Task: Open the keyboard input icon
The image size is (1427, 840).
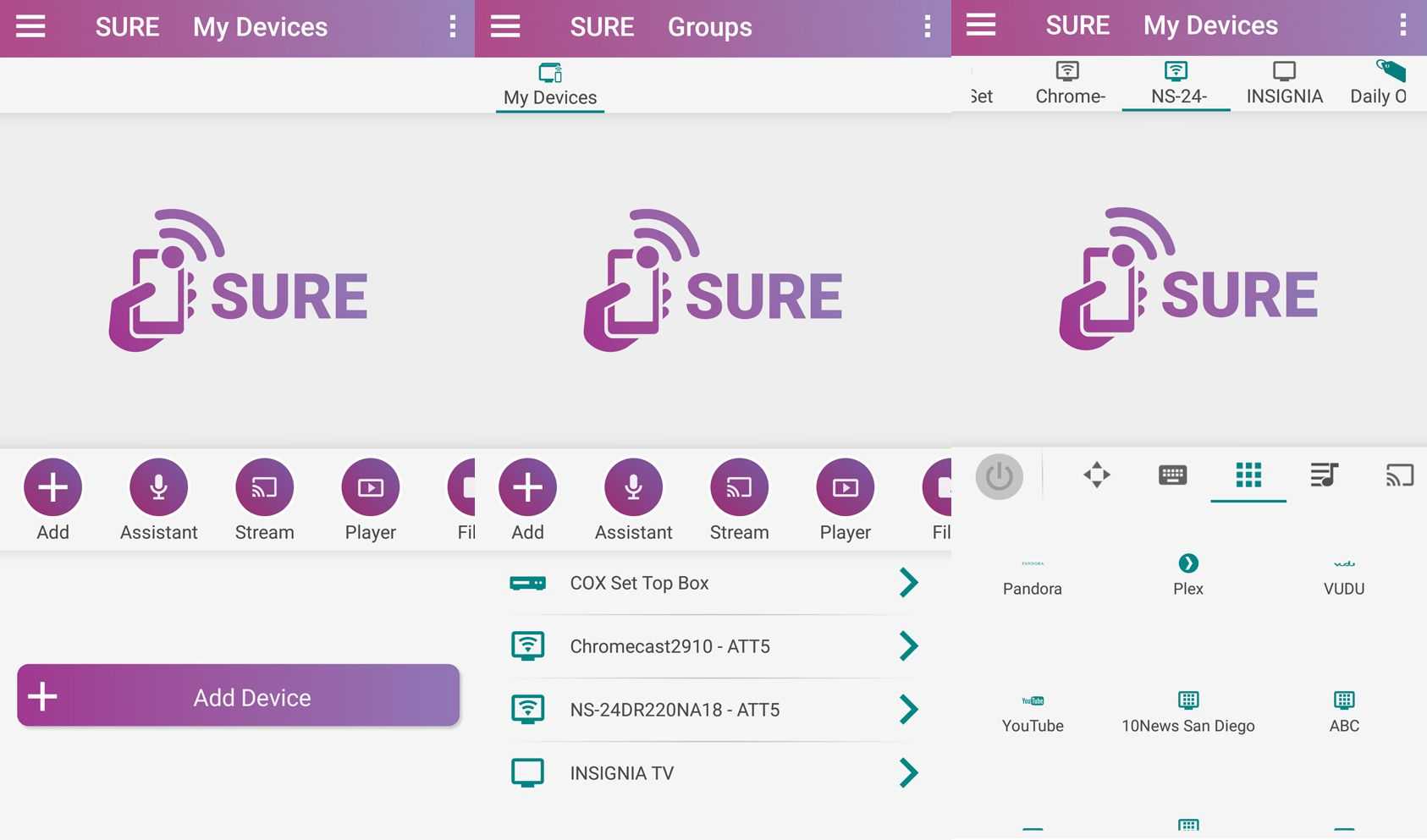Action: [x=1172, y=475]
